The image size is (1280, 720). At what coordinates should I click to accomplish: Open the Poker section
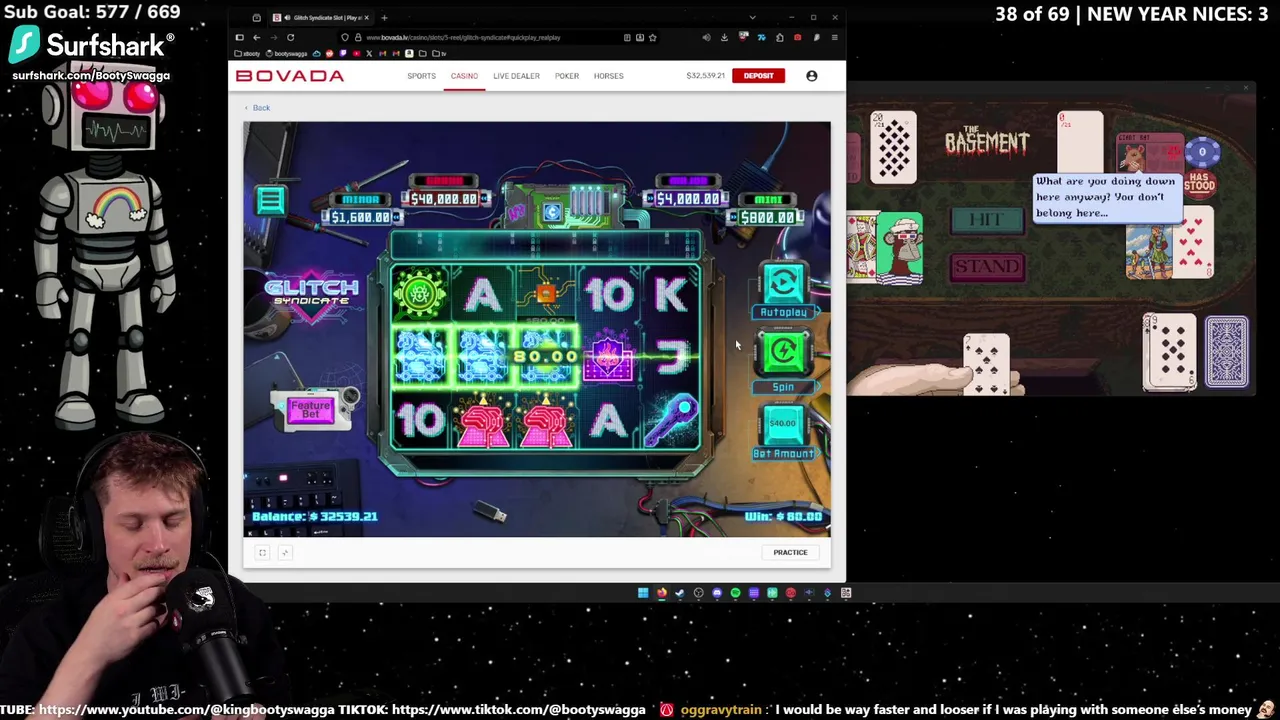[x=567, y=76]
